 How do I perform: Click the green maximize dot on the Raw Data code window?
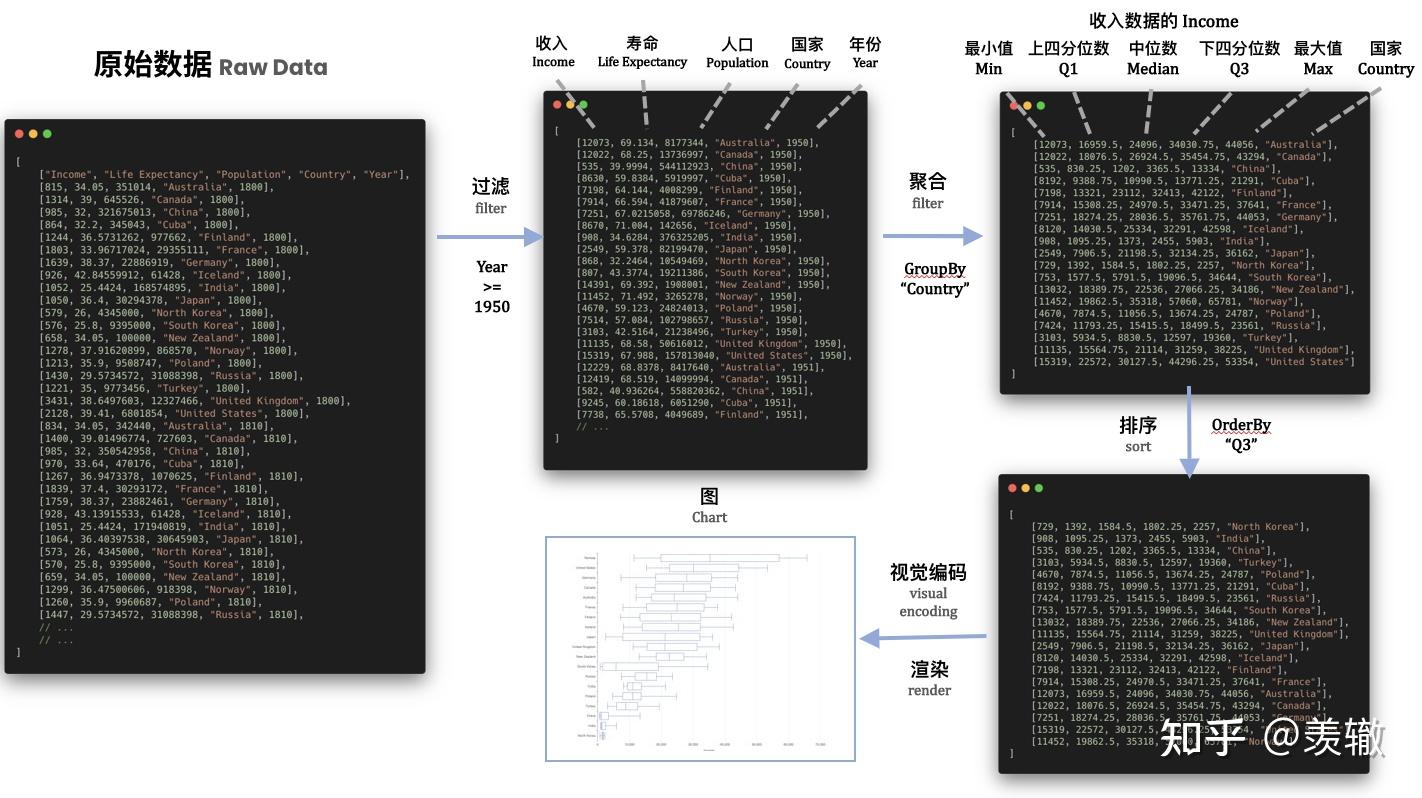[x=46, y=133]
